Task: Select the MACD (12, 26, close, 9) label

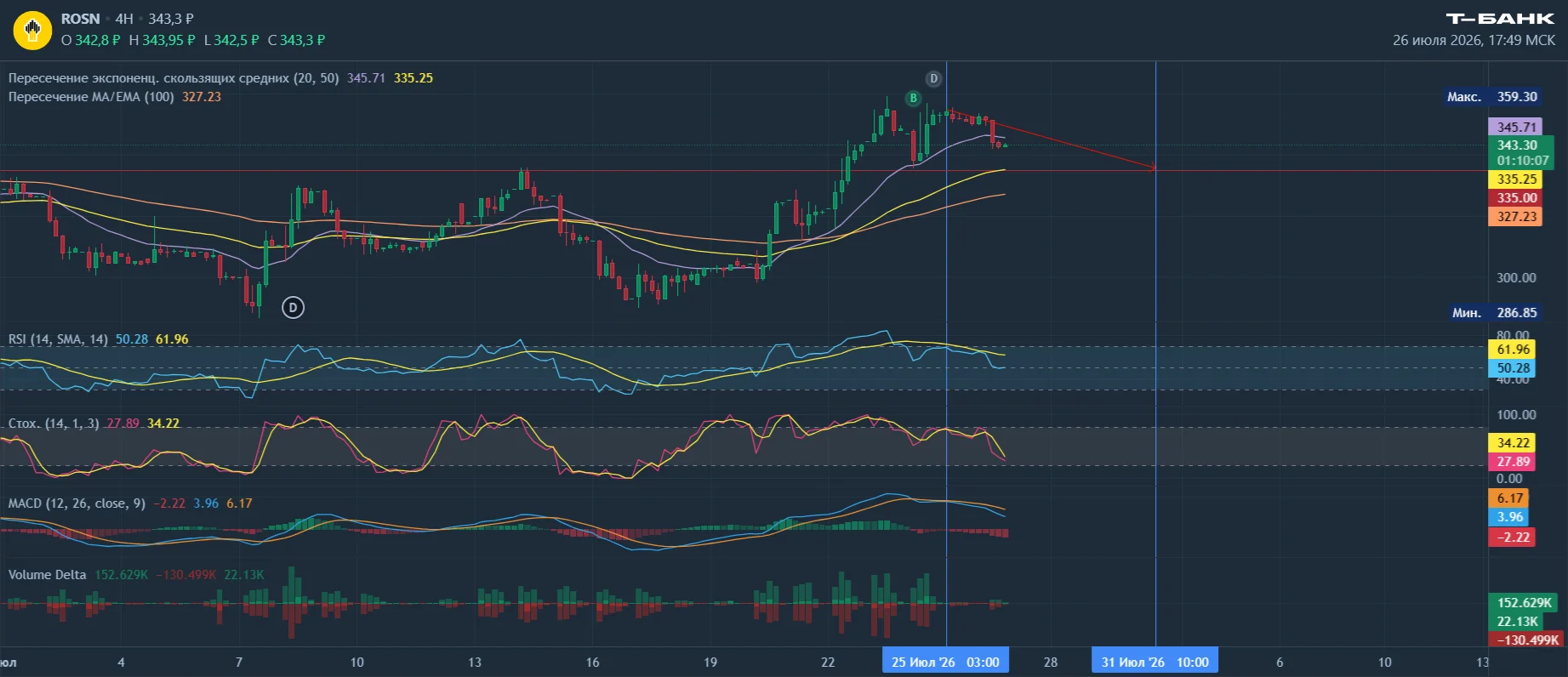Action: pyautogui.click(x=77, y=503)
